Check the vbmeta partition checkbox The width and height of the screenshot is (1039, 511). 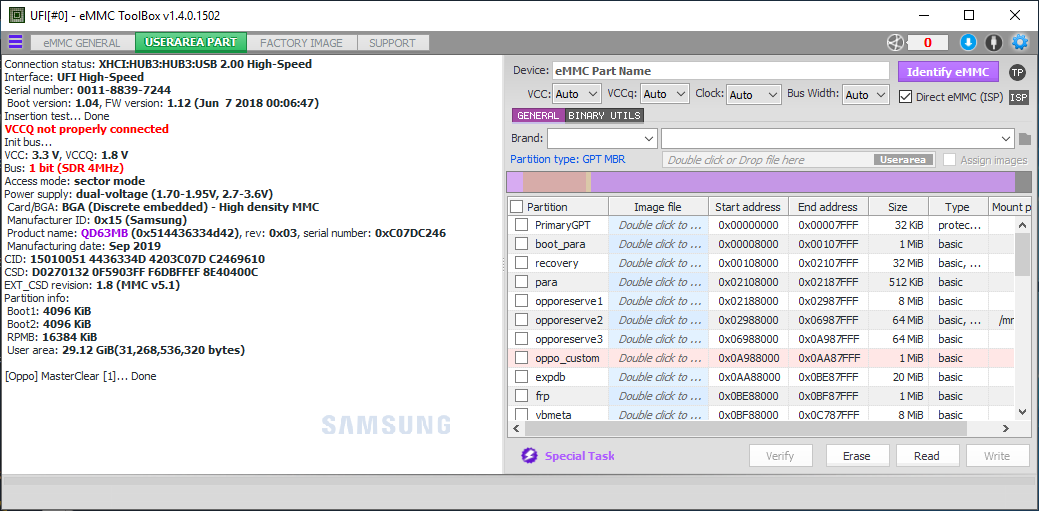[521, 415]
